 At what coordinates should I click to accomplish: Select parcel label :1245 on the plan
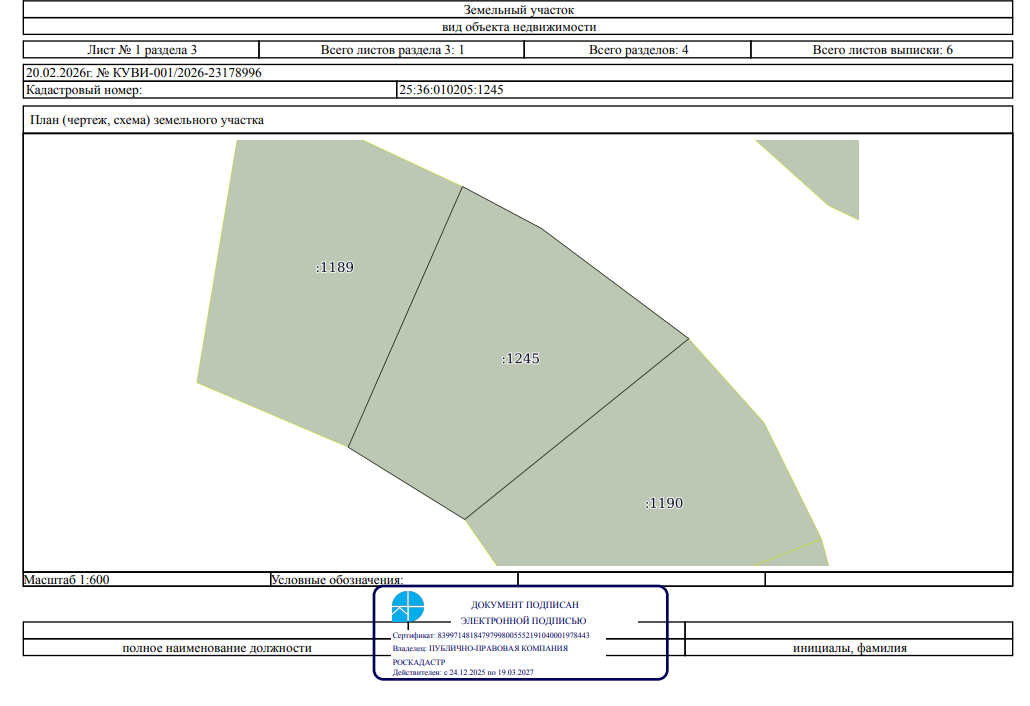click(x=521, y=358)
